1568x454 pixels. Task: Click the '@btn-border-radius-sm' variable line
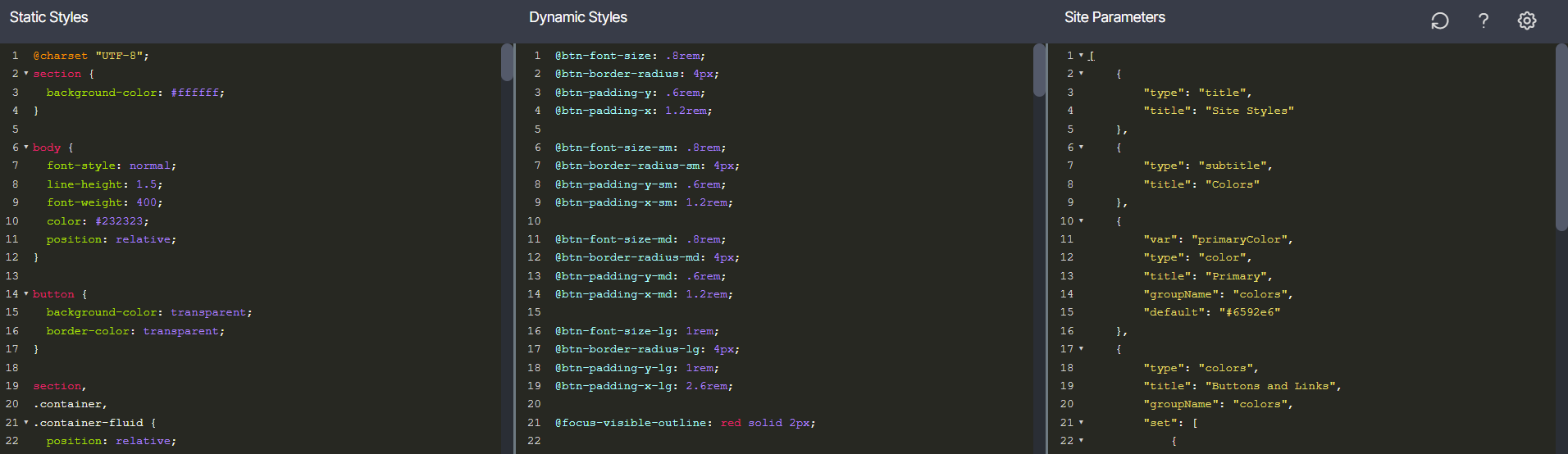647,166
